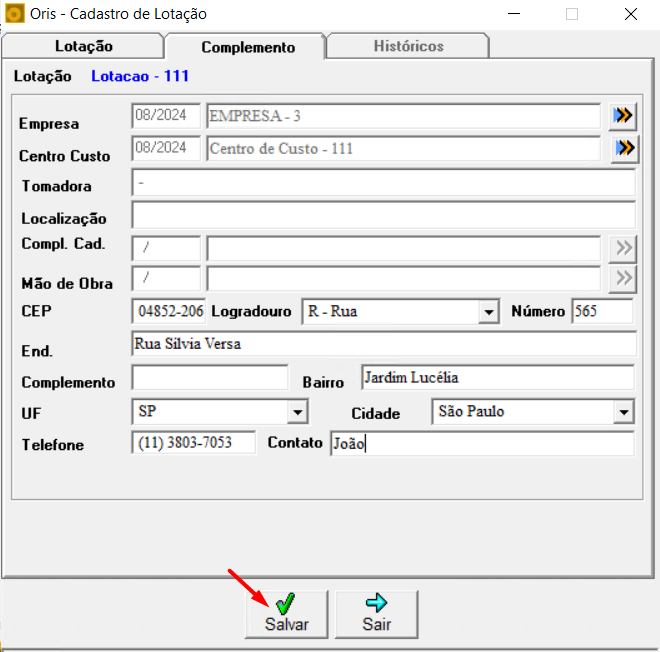
Task: Click the Número field showing 565
Action: point(601,311)
